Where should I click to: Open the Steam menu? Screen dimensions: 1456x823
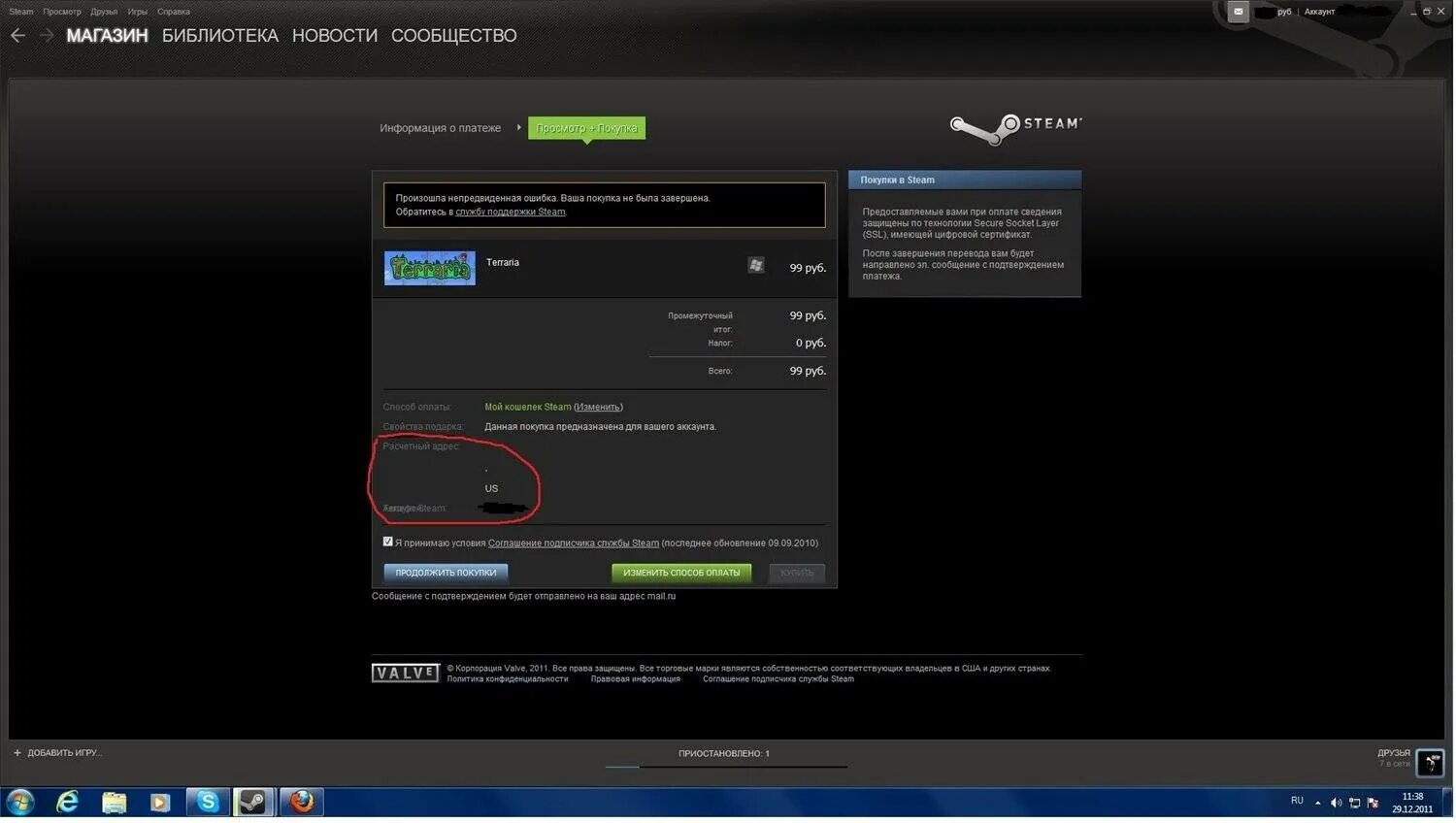pyautogui.click(x=21, y=12)
